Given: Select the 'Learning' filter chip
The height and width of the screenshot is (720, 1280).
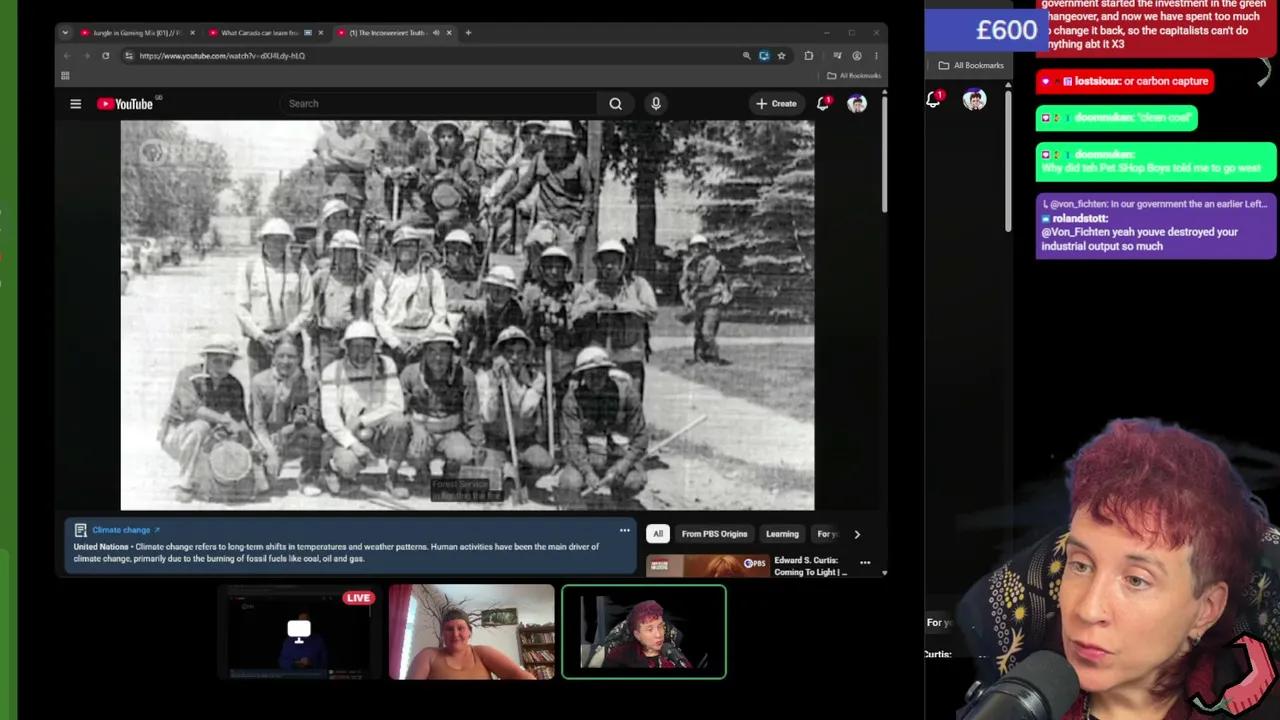Looking at the screenshot, I should [782, 534].
